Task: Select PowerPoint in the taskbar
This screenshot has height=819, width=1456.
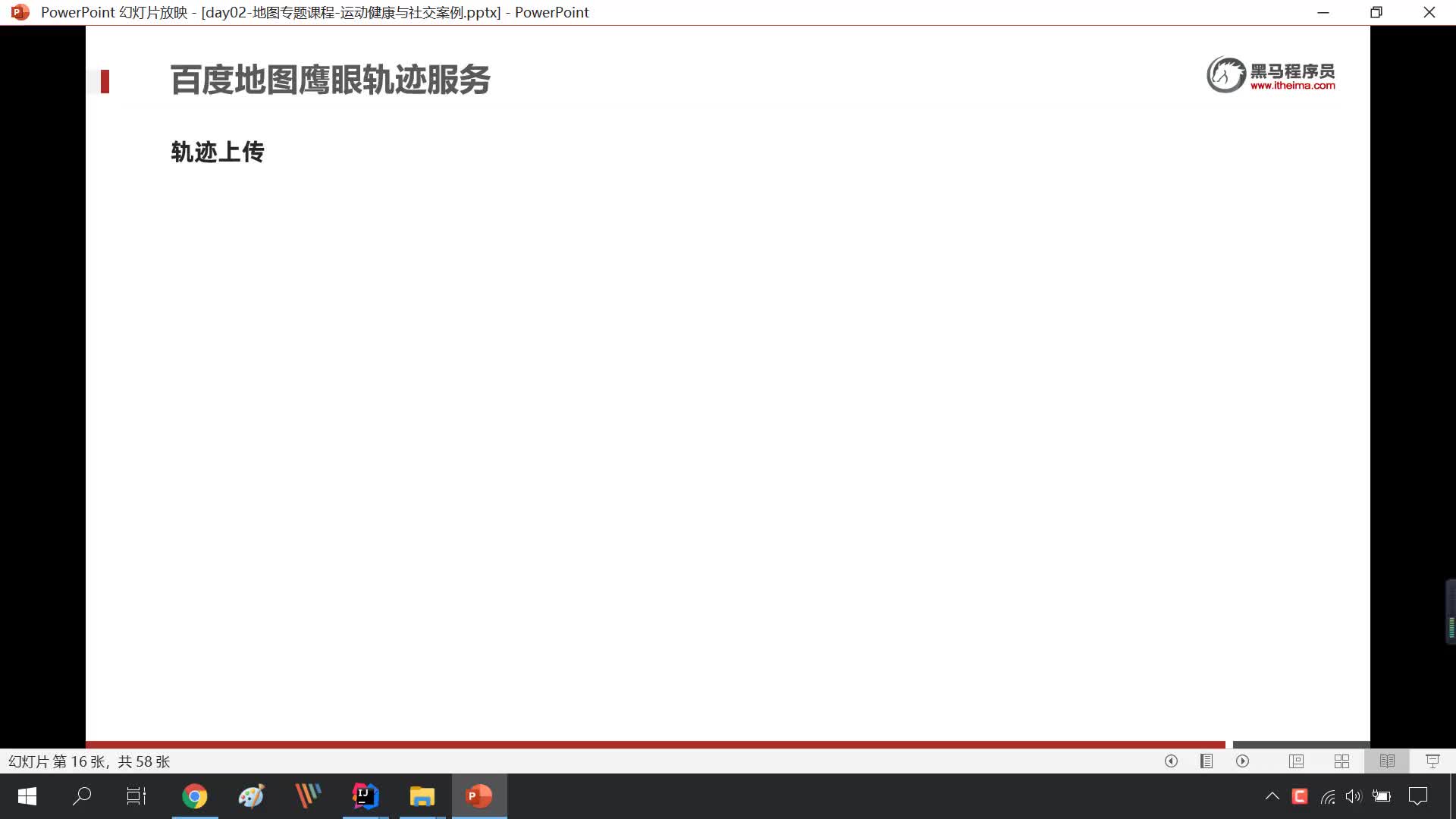Action: (479, 796)
